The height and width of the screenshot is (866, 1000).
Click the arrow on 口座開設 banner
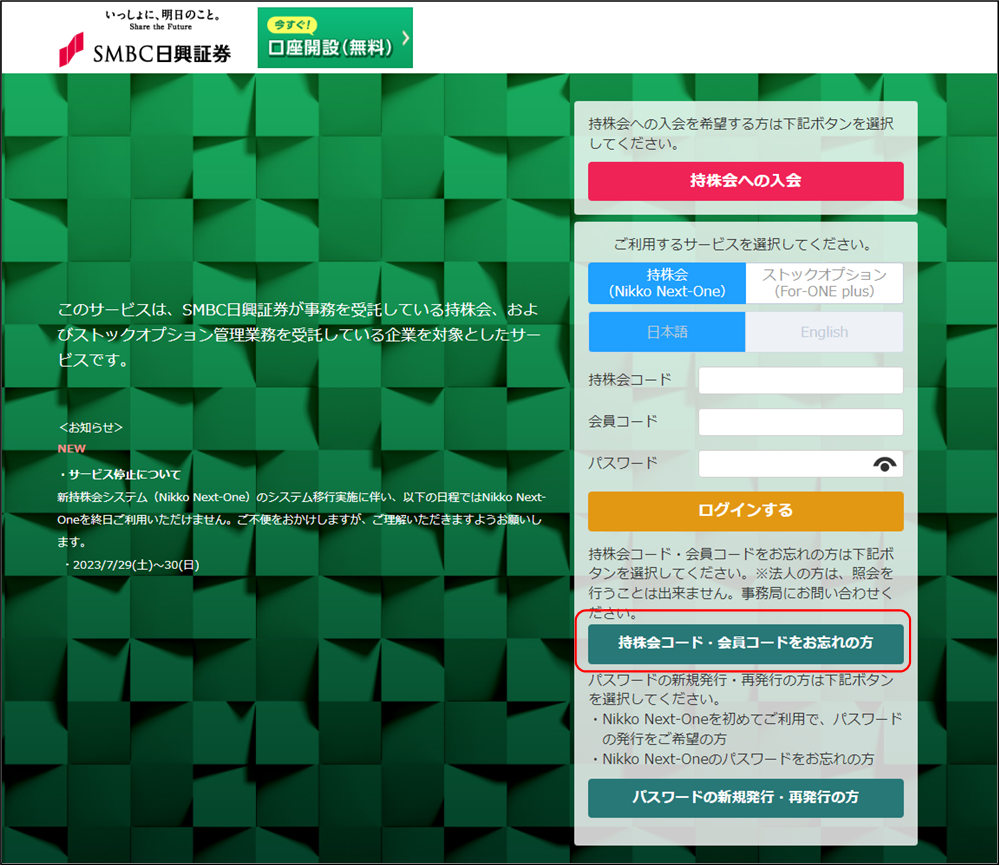click(x=405, y=38)
